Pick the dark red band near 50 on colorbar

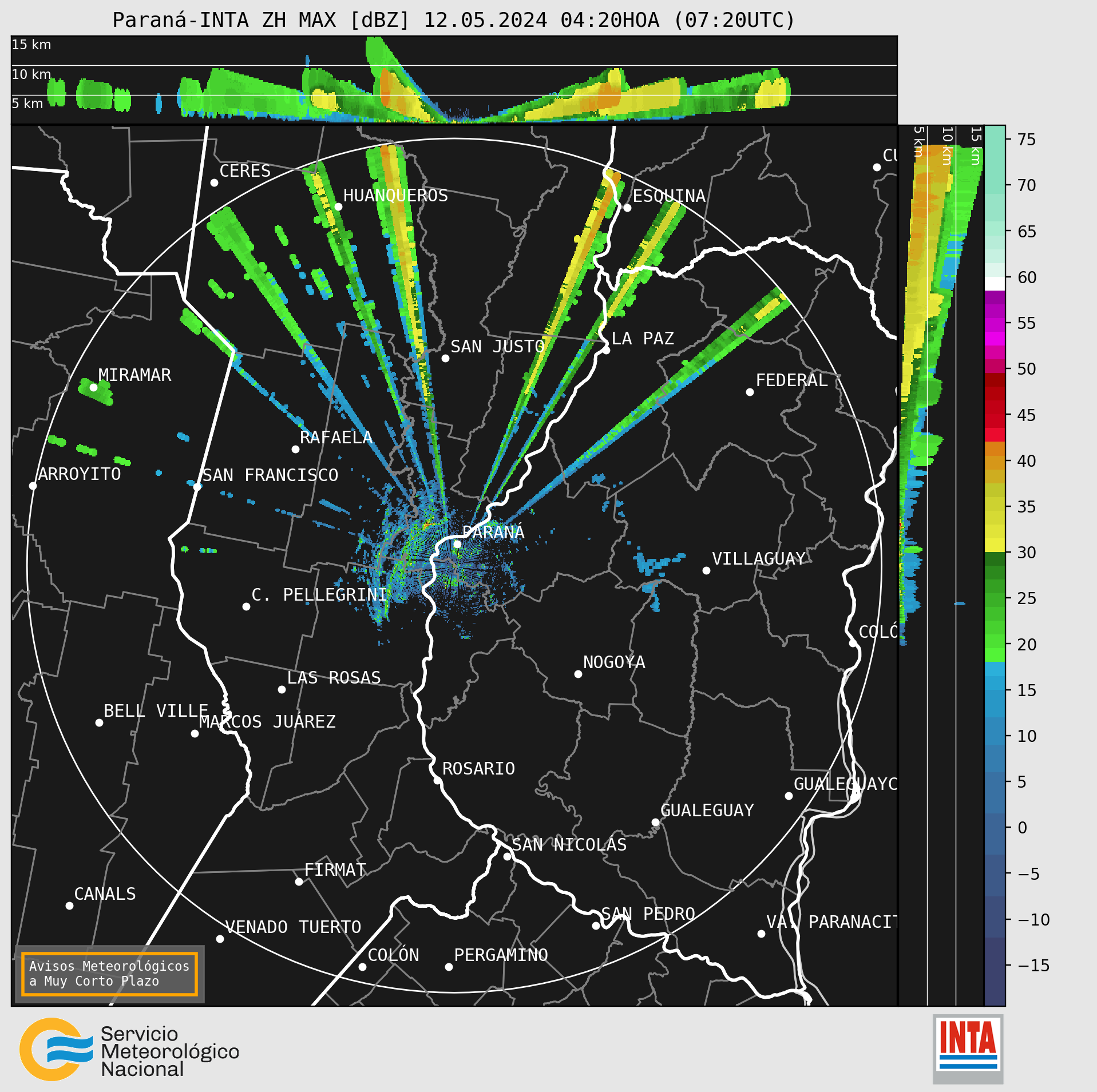995,380
